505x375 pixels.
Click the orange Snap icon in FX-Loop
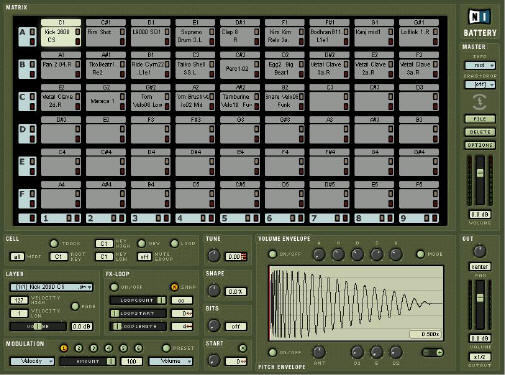point(174,287)
